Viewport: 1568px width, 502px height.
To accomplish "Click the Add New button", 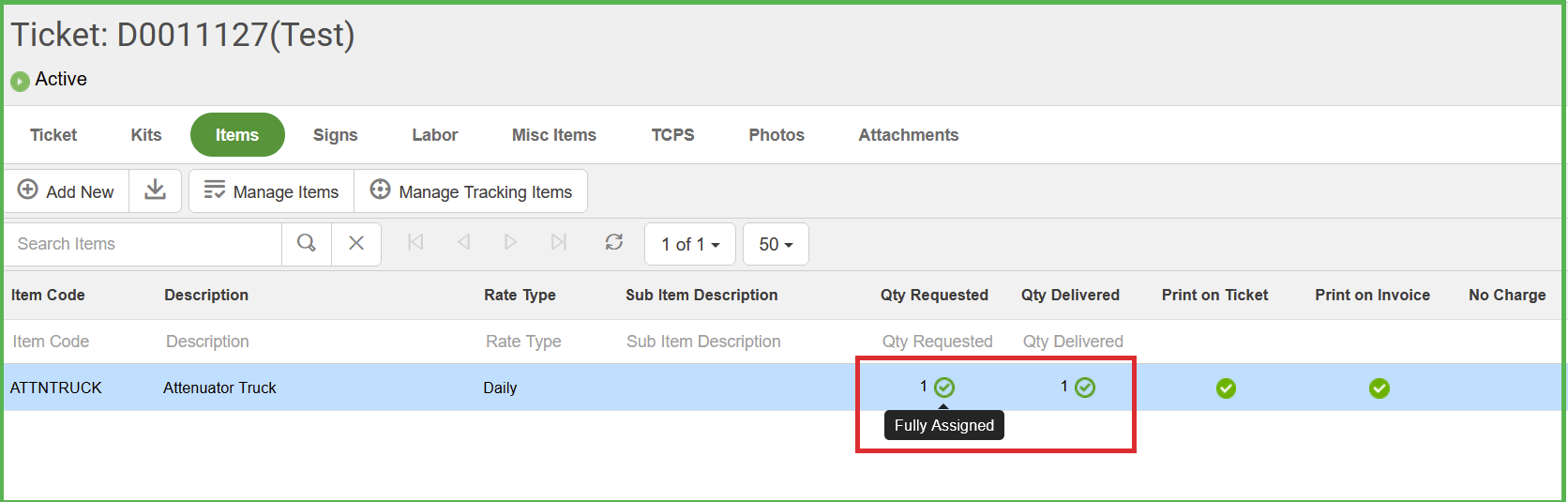I will click(67, 191).
